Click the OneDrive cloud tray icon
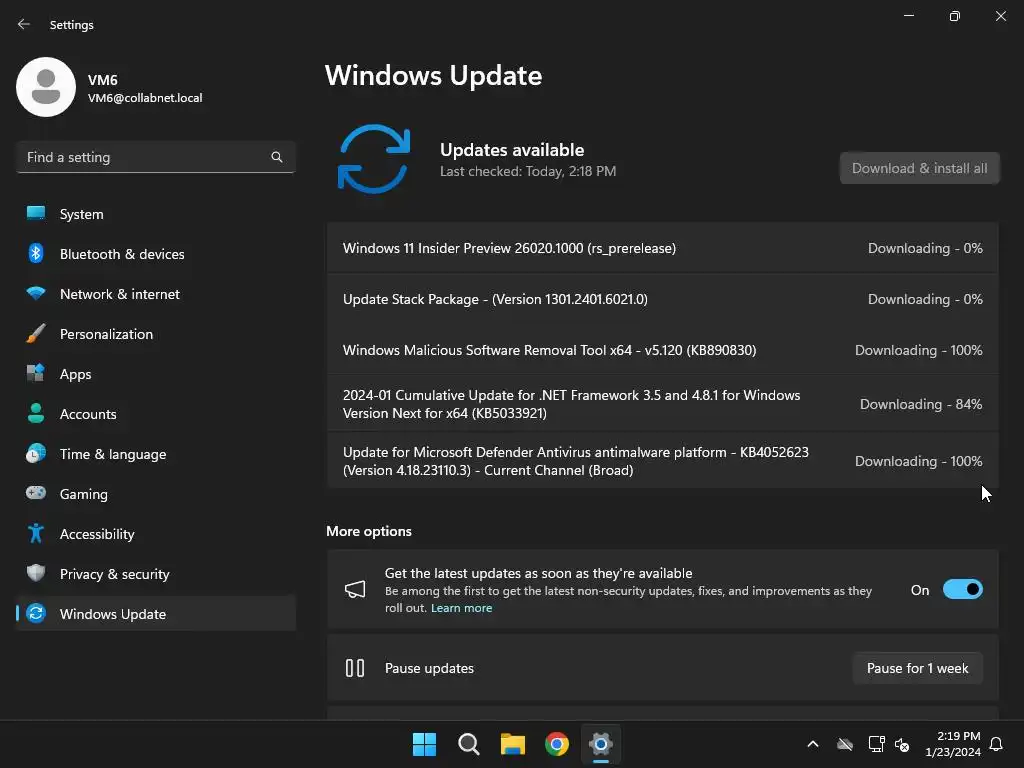This screenshot has width=1024, height=768. coord(845,744)
